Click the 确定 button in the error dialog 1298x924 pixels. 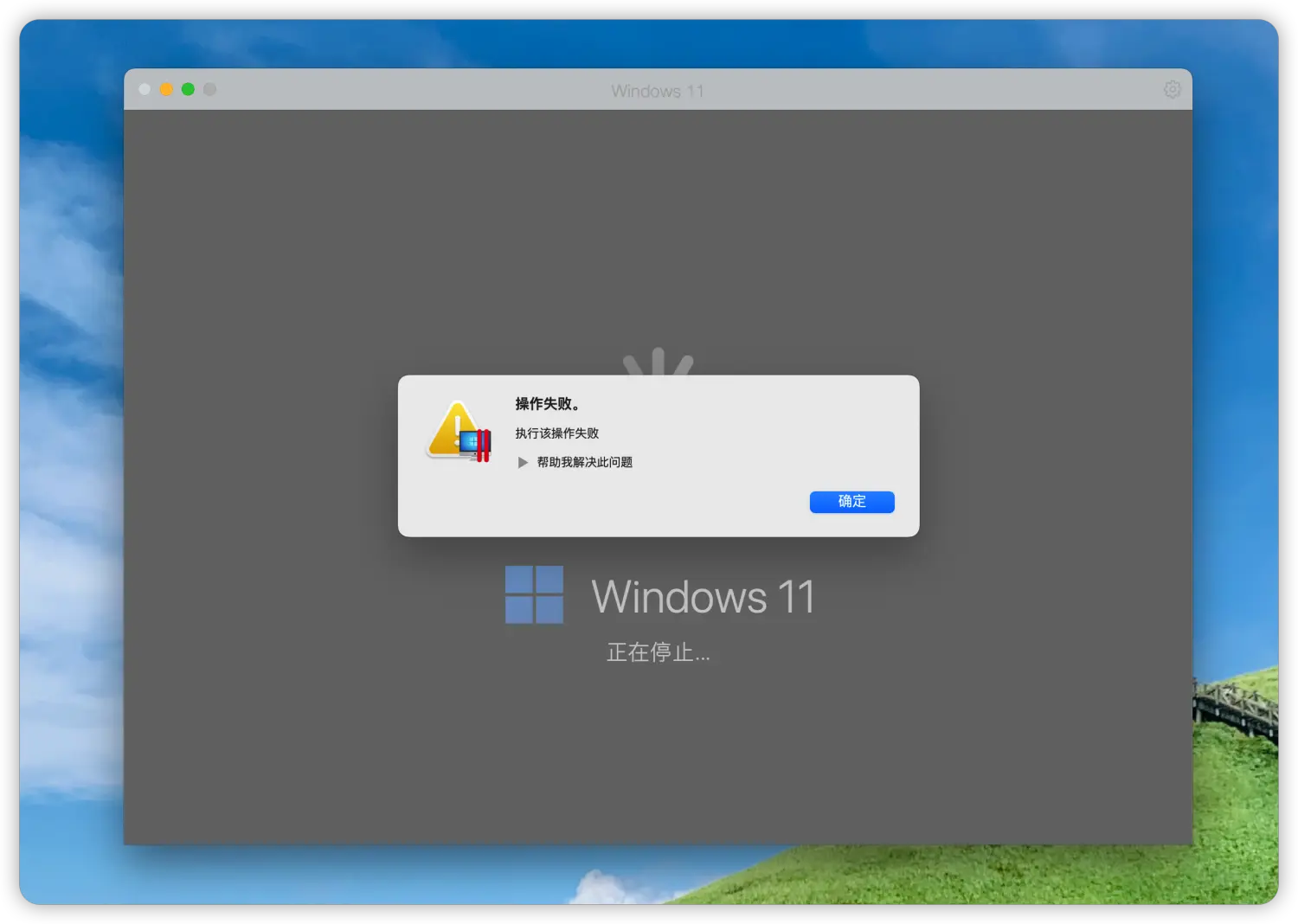(851, 502)
